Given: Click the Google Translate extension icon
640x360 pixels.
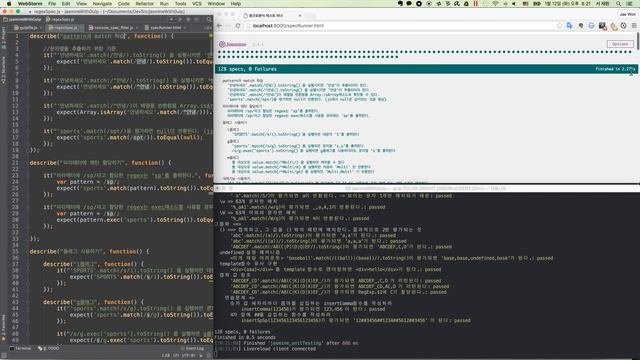Looking at the screenshot, I should pyautogui.click(x=569, y=26).
